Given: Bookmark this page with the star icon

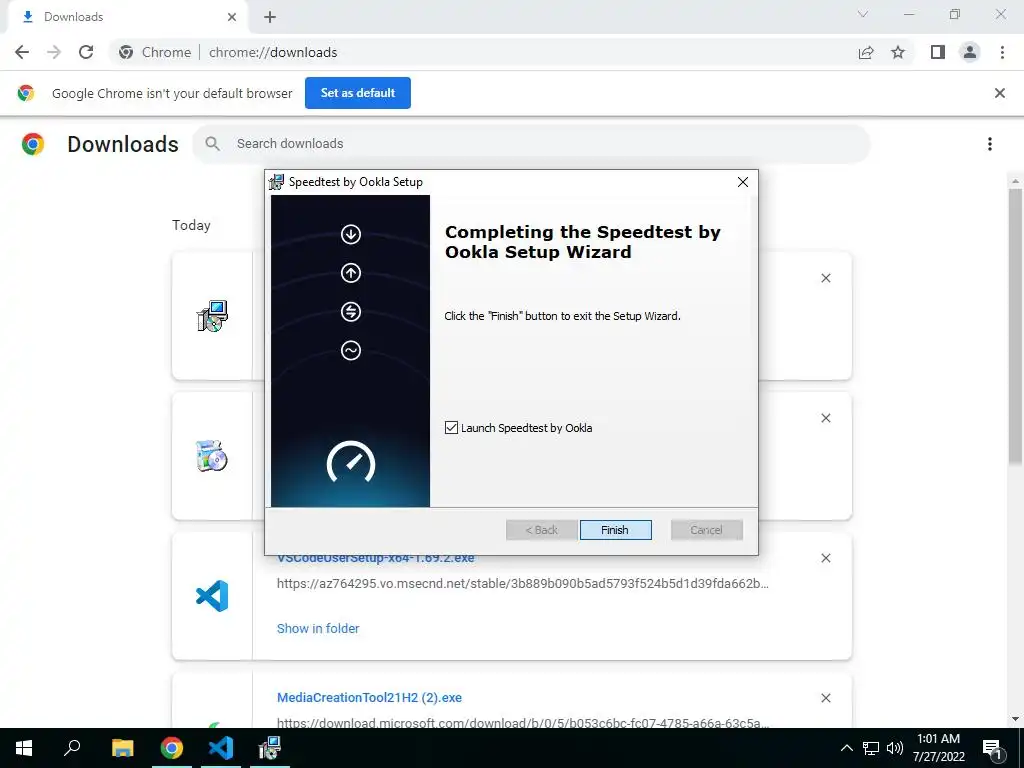Looking at the screenshot, I should (x=898, y=52).
